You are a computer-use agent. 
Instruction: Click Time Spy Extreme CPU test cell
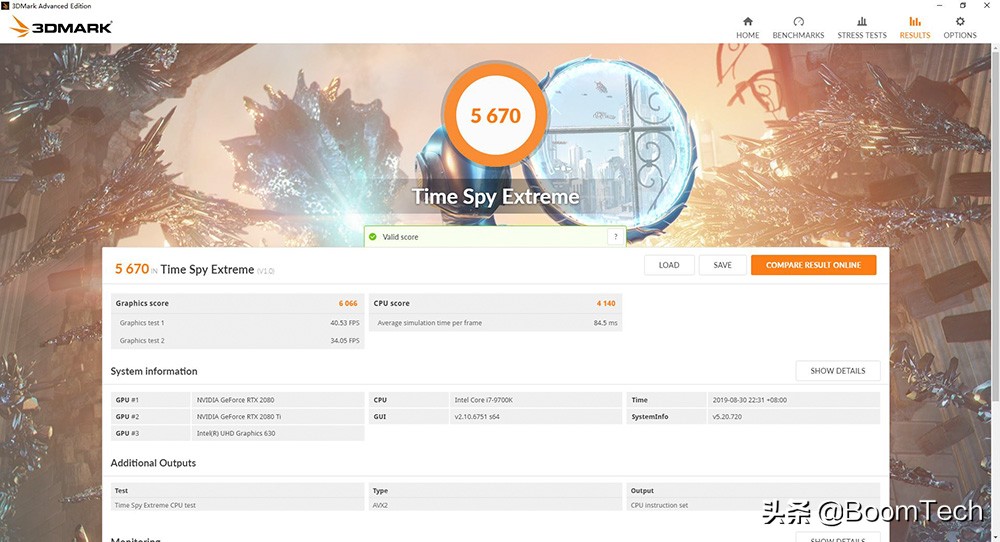pos(155,505)
